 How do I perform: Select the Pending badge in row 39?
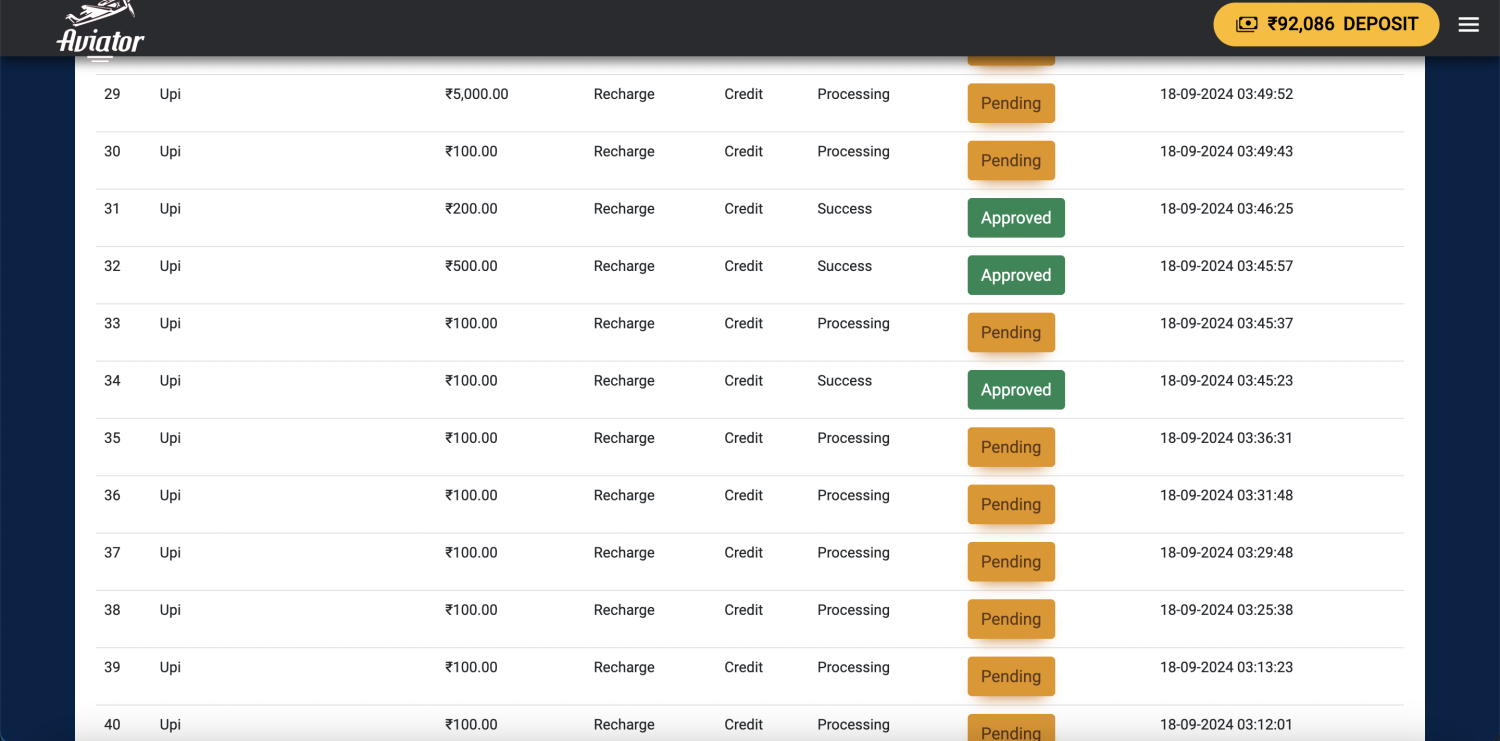click(x=1010, y=677)
